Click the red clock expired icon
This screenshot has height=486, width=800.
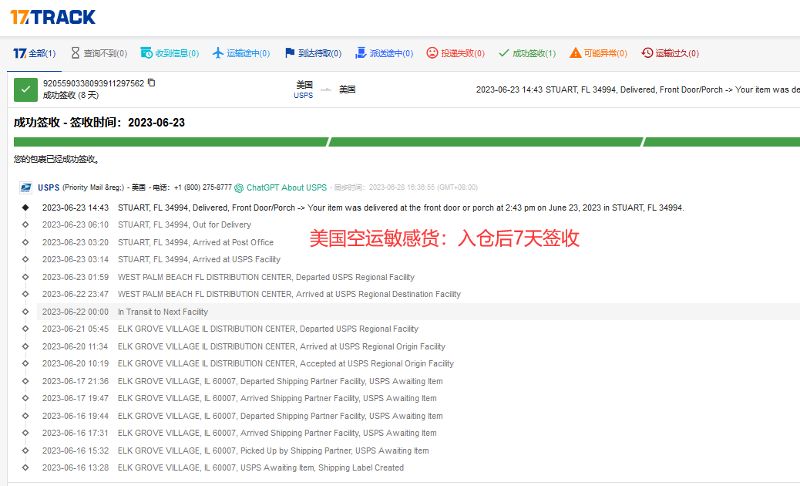[x=647, y=53]
